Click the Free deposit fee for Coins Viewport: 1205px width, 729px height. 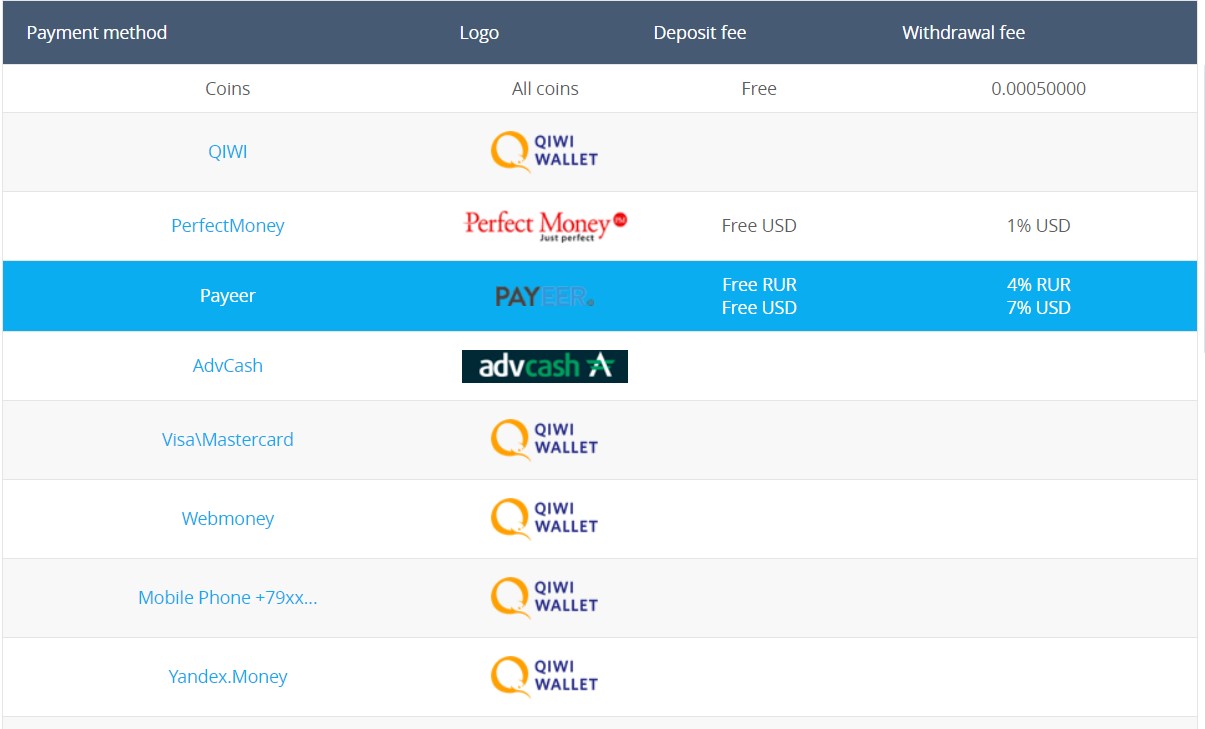pos(759,89)
